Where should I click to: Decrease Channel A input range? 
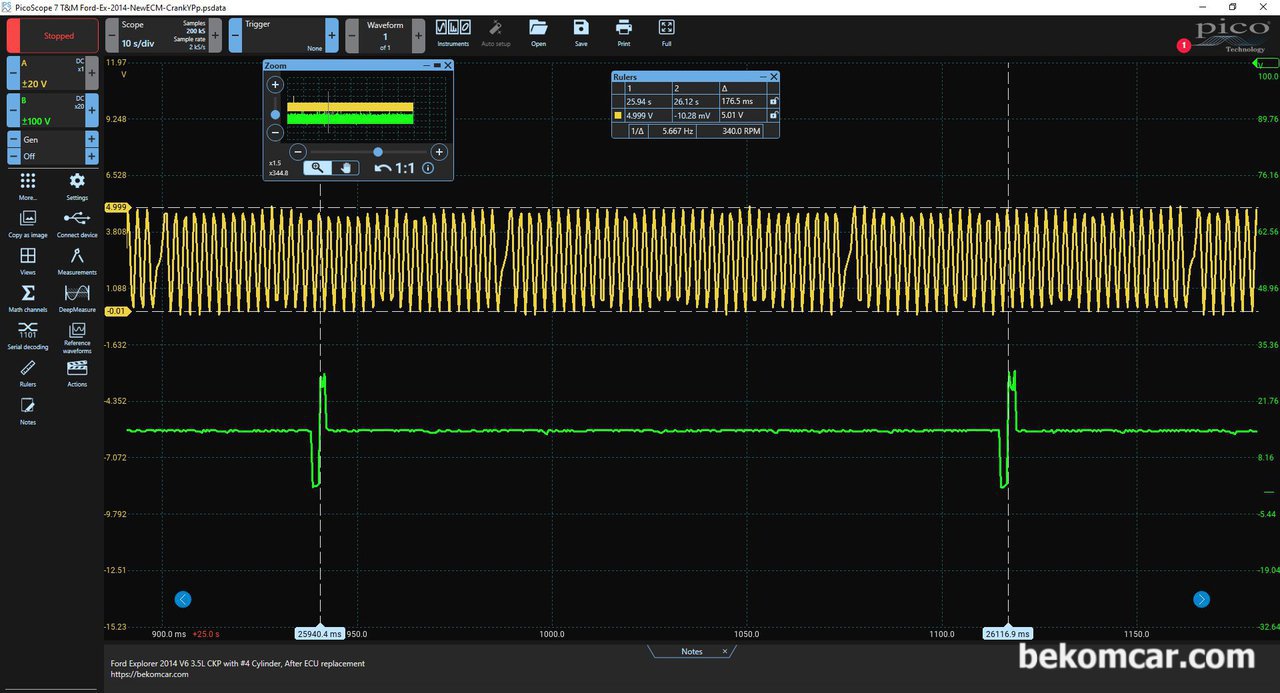(x=14, y=73)
